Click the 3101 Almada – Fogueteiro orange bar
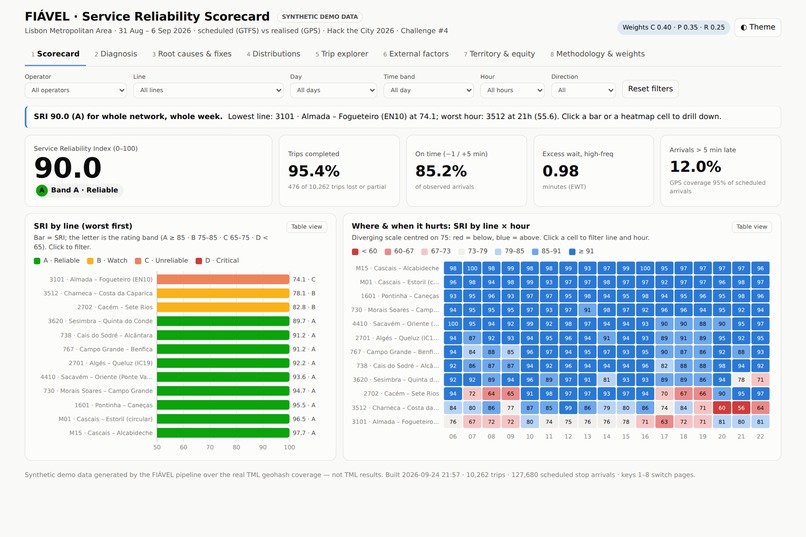The height and width of the screenshot is (537, 806). tap(223, 279)
